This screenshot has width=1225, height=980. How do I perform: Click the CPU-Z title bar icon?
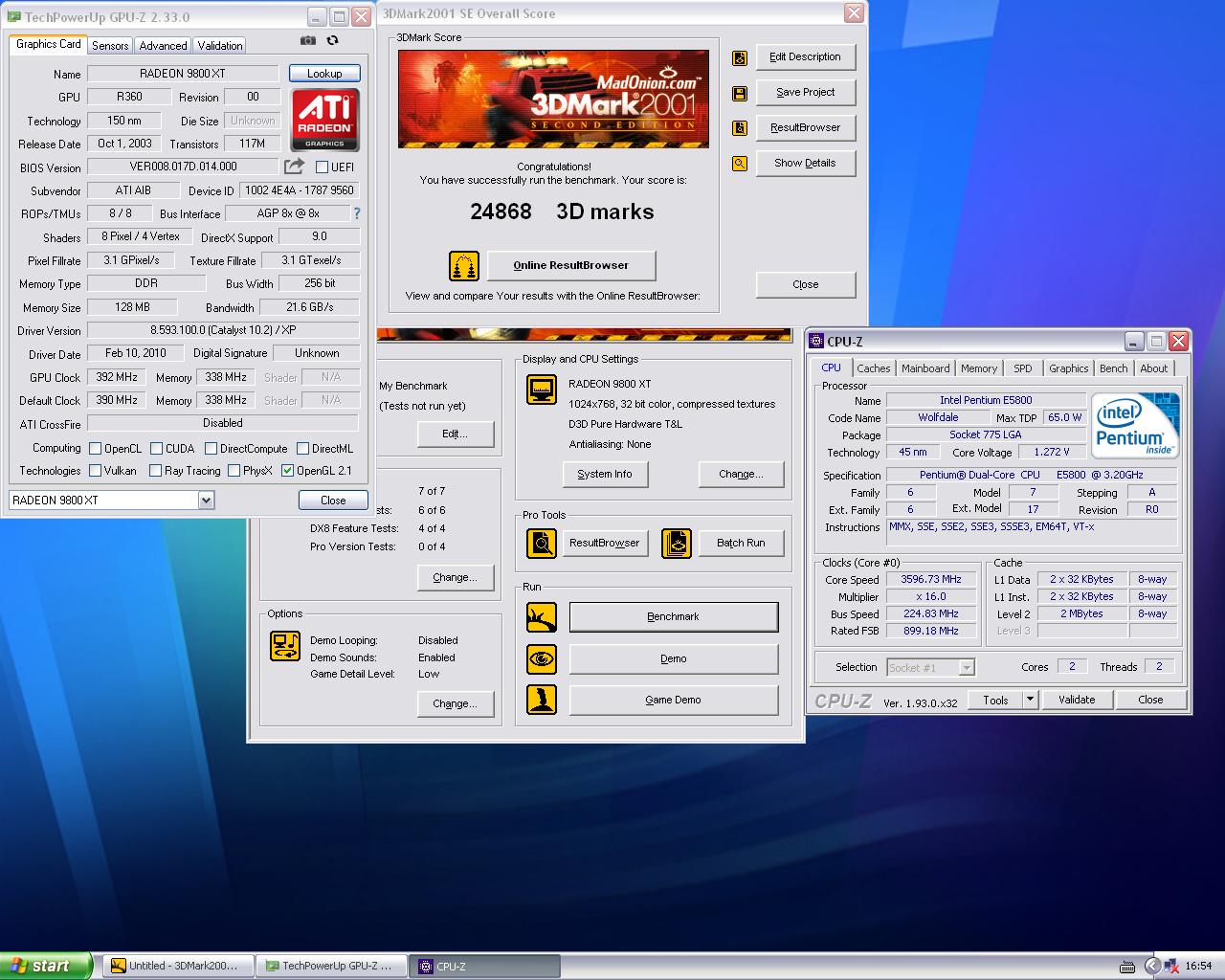click(817, 342)
